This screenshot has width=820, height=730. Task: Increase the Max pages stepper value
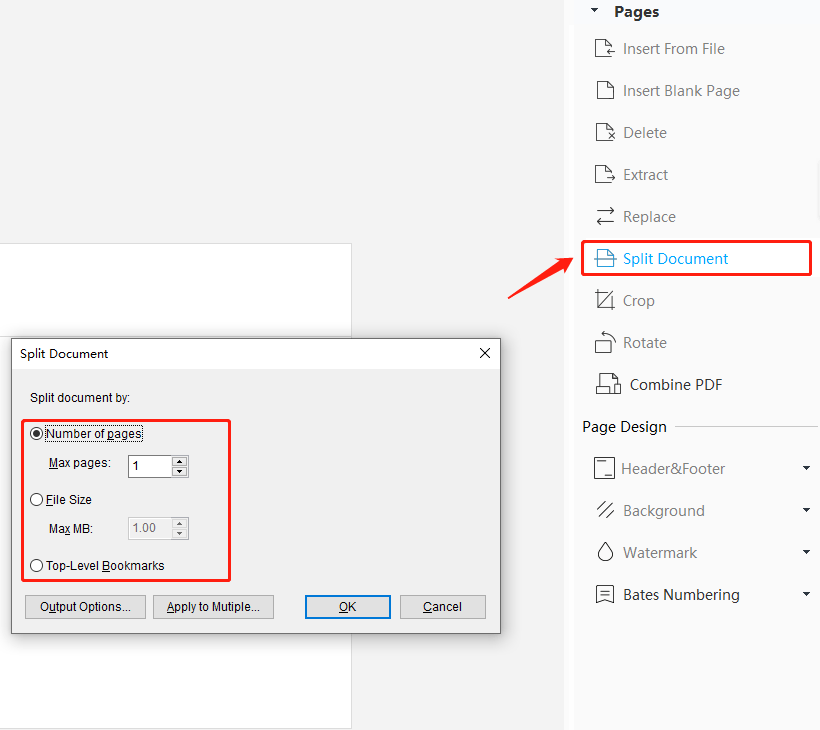tap(179, 461)
